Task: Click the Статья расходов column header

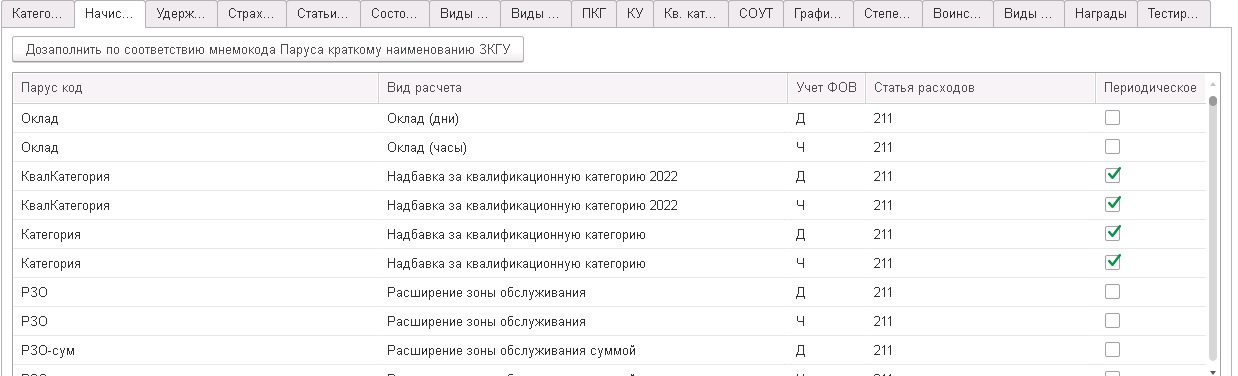Action: coord(980,88)
